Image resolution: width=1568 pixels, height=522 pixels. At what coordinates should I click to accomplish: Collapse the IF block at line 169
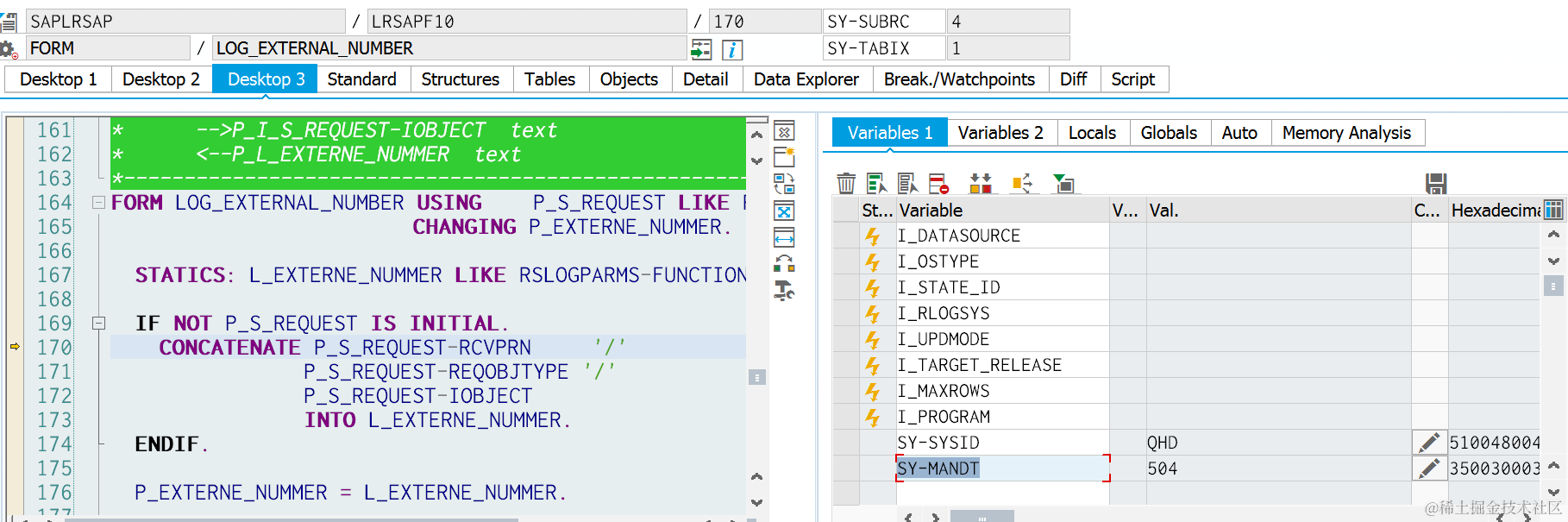(x=98, y=324)
